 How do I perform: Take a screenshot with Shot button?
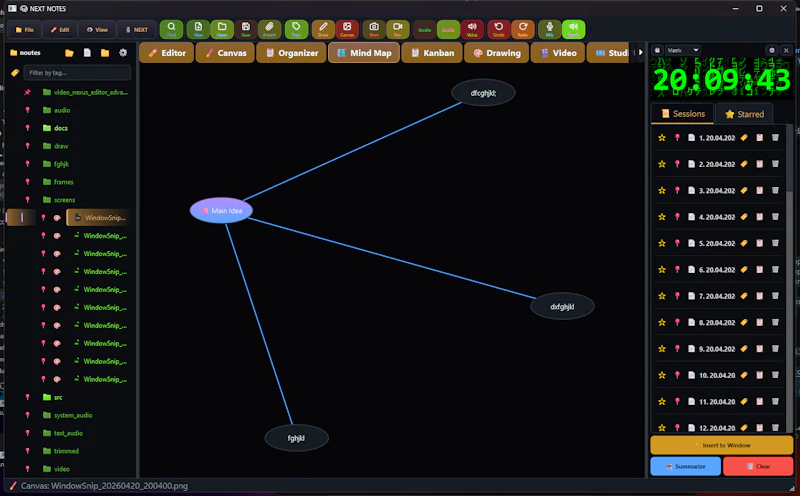(x=374, y=29)
